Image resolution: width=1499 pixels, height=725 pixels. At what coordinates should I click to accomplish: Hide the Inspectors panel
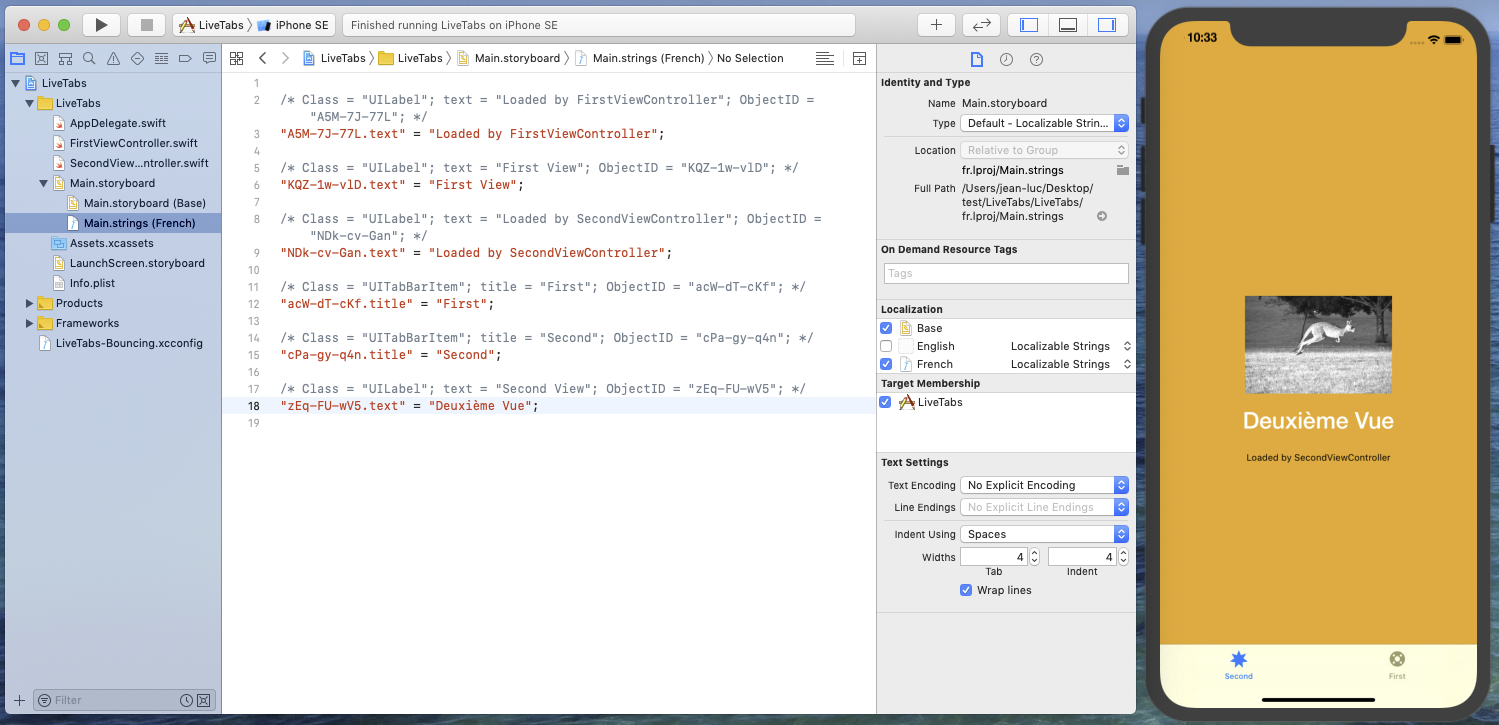coord(1106,25)
